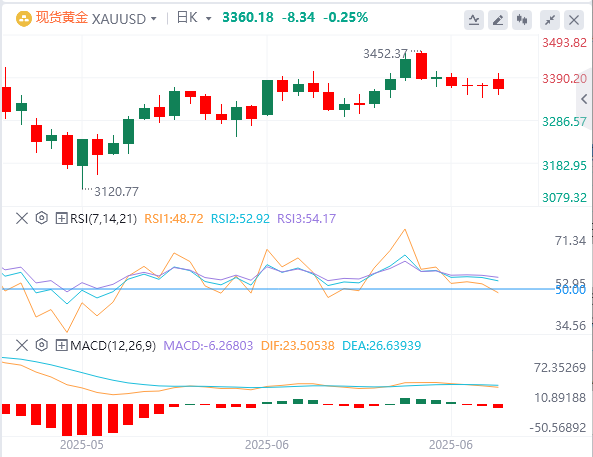Screen dimensions: 593x457
Task: Click the 现货黄金 instrument name
Action: tap(62, 18)
